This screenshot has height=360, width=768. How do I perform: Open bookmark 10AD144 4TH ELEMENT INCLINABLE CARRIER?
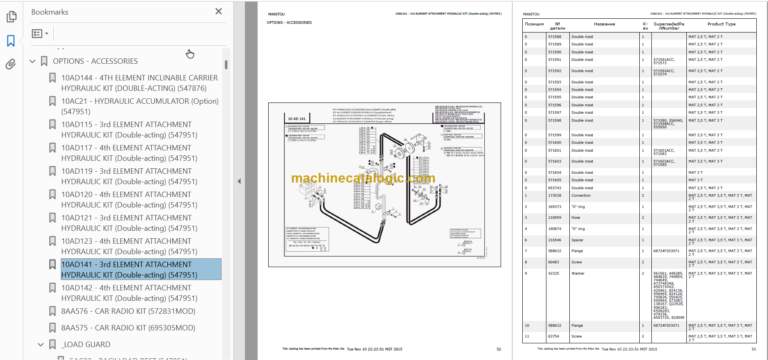tap(140, 83)
